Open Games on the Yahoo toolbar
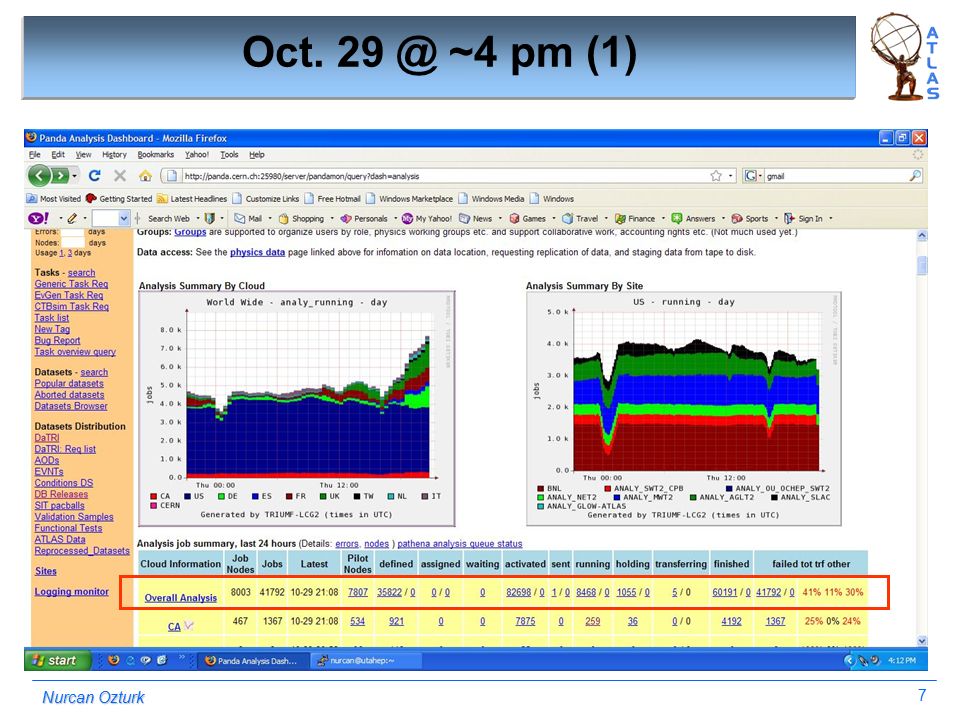This screenshot has height=720, width=960. coord(528,219)
